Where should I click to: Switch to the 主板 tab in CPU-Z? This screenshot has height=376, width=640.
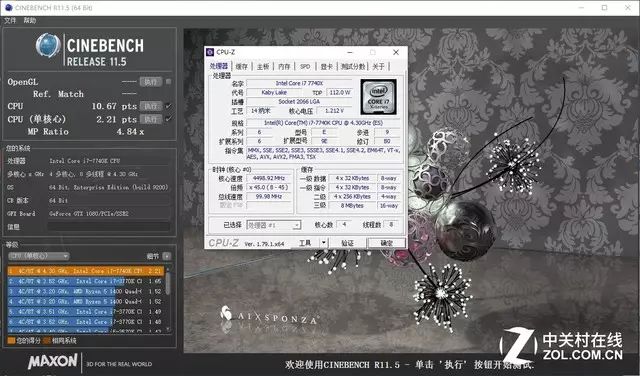coord(263,67)
